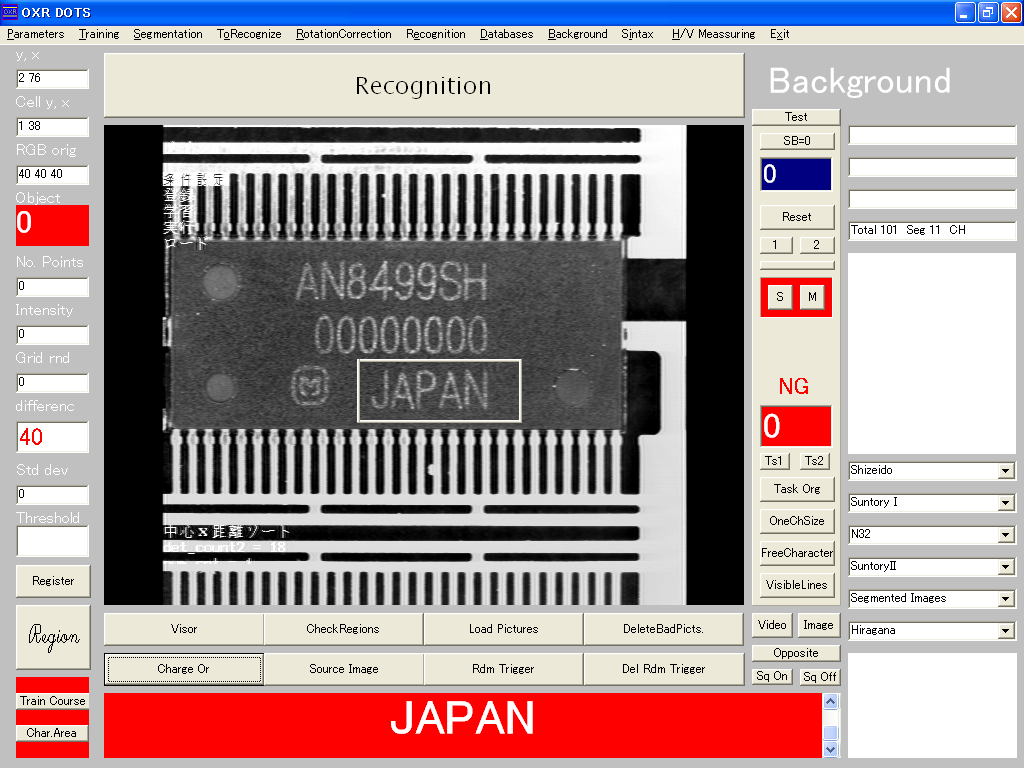
Task: Click the Cell y, x field
Action: coord(52,127)
